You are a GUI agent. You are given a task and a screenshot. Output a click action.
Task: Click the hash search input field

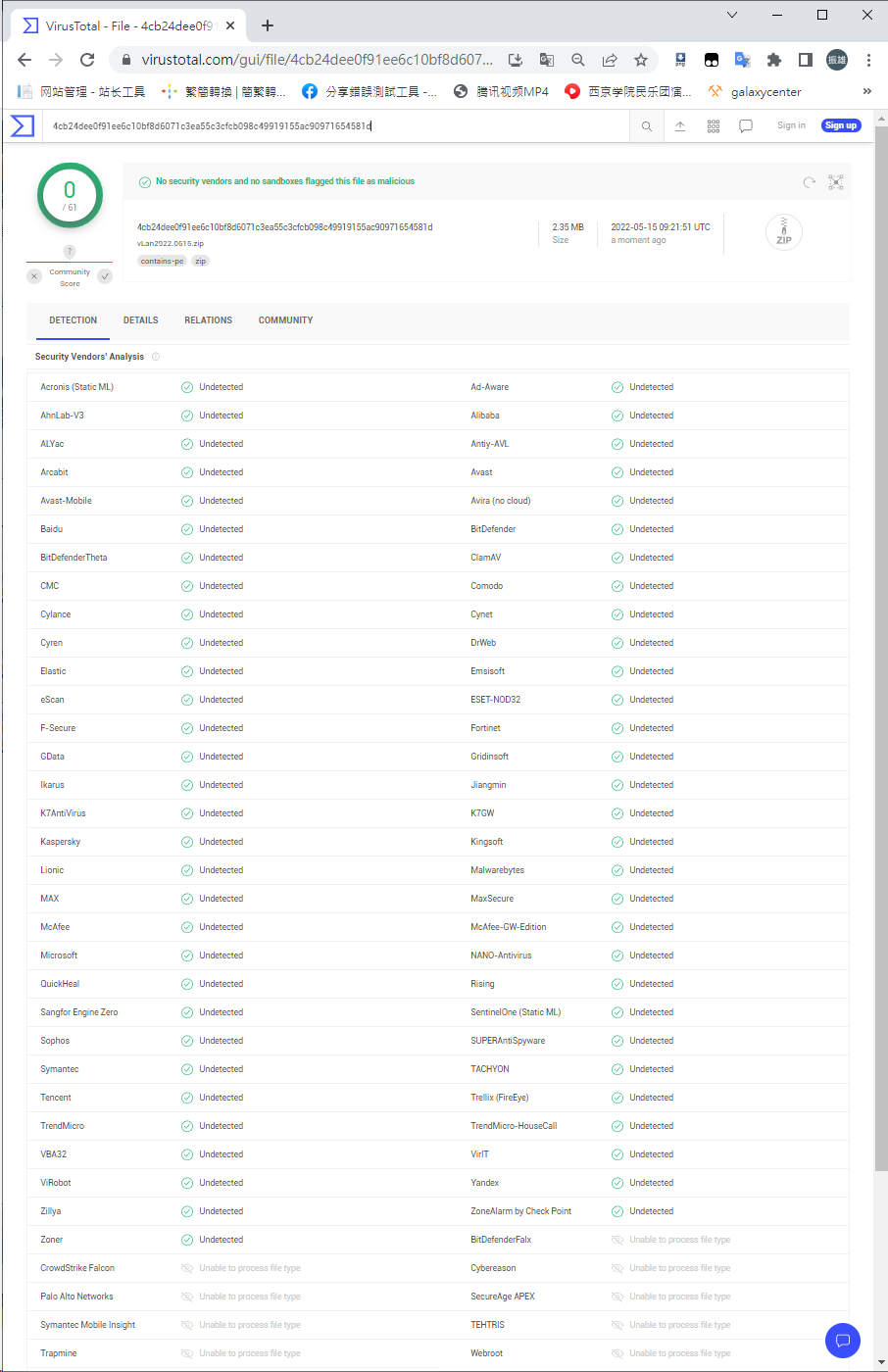tap(336, 125)
